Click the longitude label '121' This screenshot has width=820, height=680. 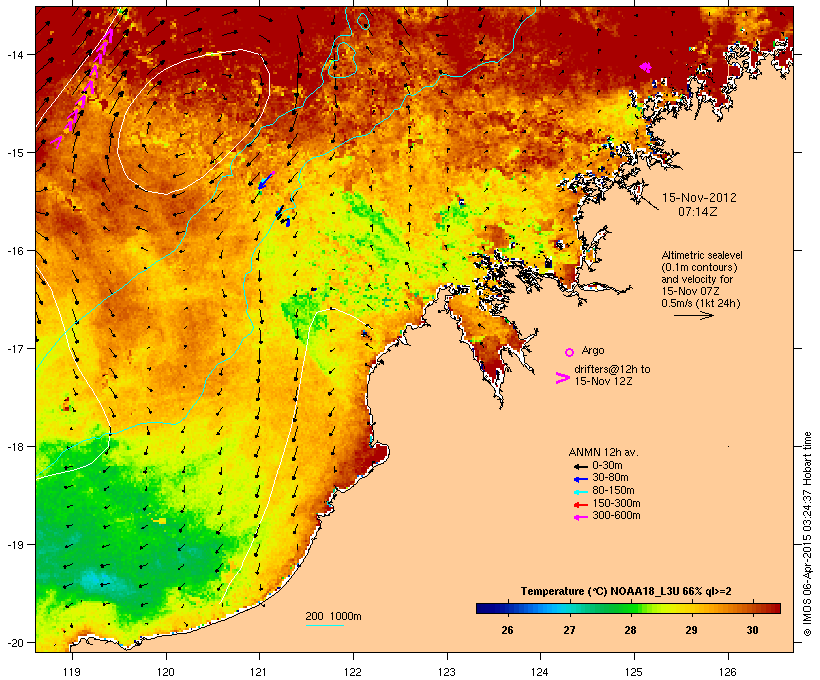259,672
